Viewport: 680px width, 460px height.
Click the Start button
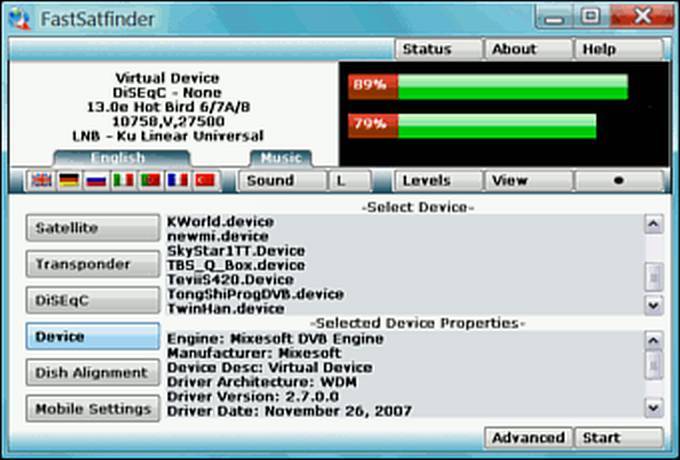pos(619,437)
